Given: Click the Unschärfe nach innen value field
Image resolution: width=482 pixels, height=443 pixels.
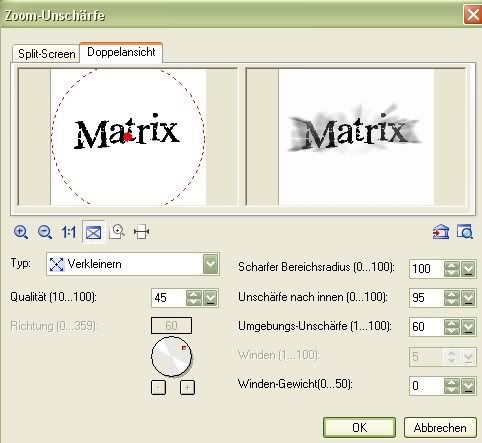Looking at the screenshot, I should tap(427, 298).
